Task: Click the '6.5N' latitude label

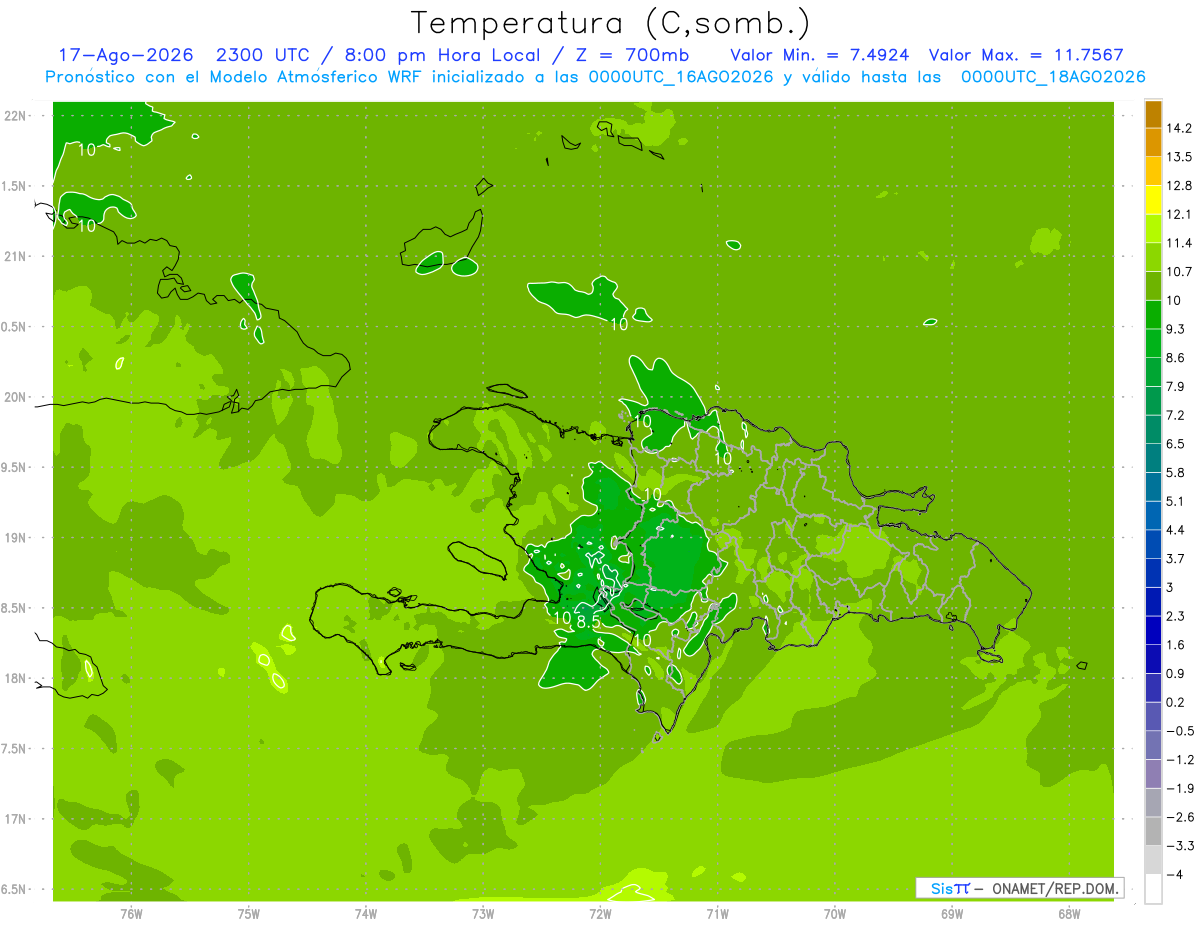Action: click(14, 890)
